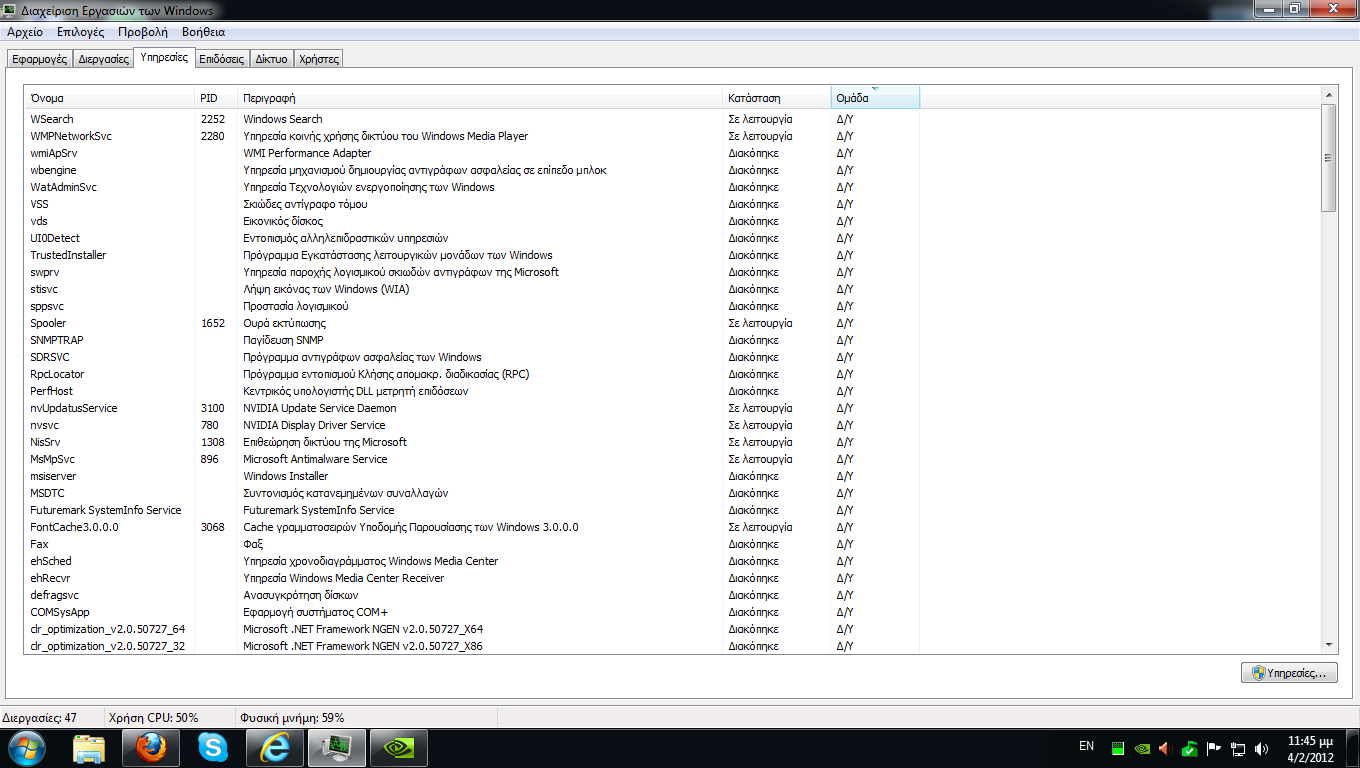
Task: Sort by the Όνομα column header
Action: coord(110,98)
